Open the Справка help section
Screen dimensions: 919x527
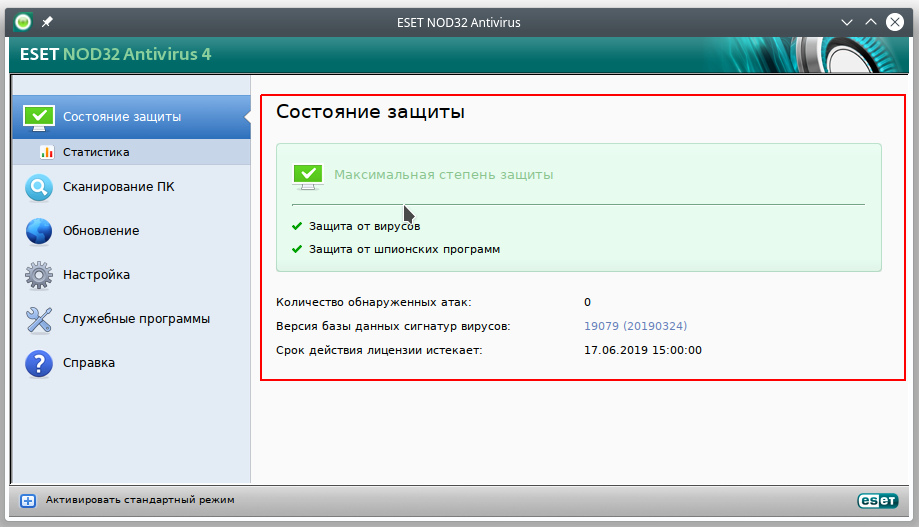point(89,363)
